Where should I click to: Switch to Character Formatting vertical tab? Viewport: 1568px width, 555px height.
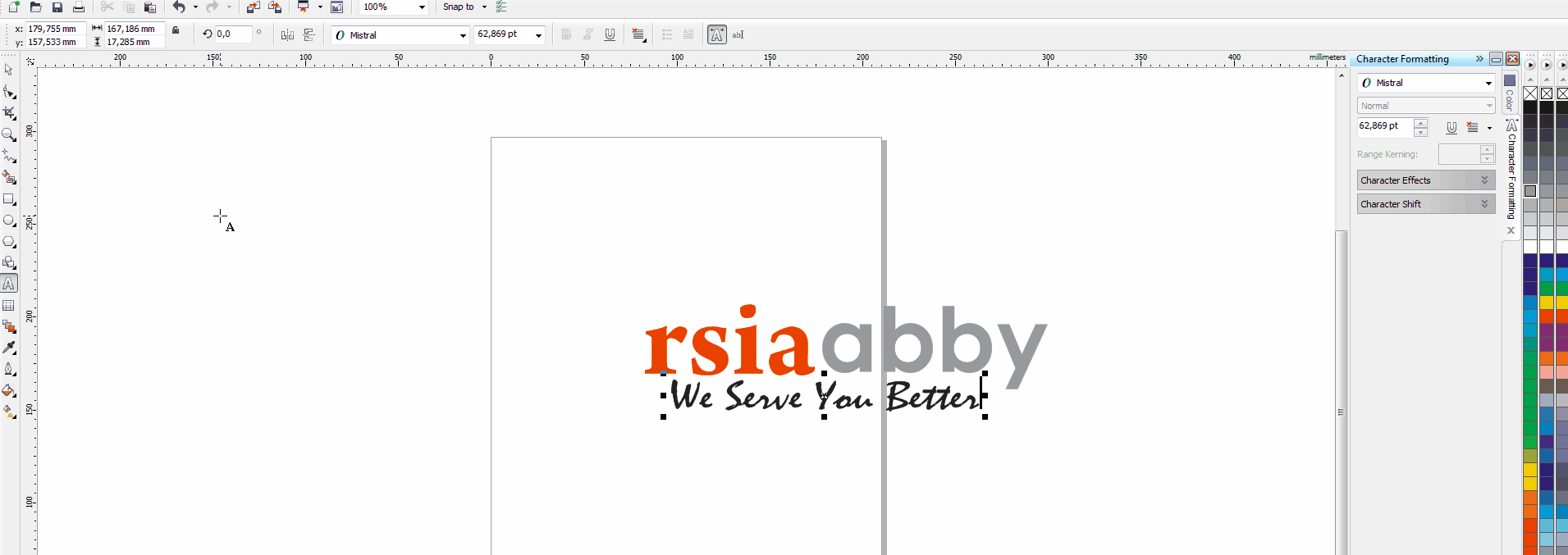click(x=1511, y=170)
